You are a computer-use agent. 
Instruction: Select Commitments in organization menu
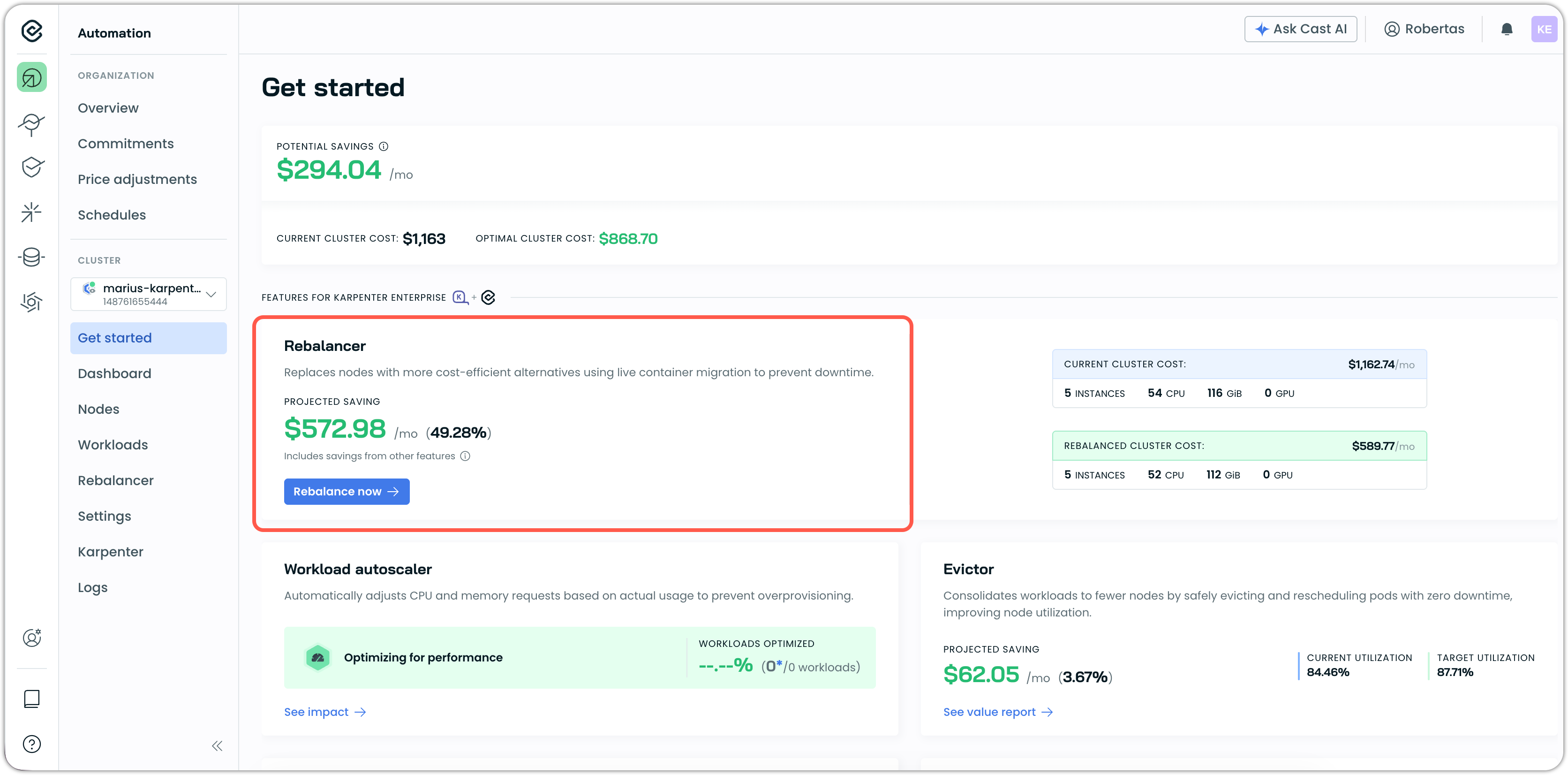pos(125,144)
